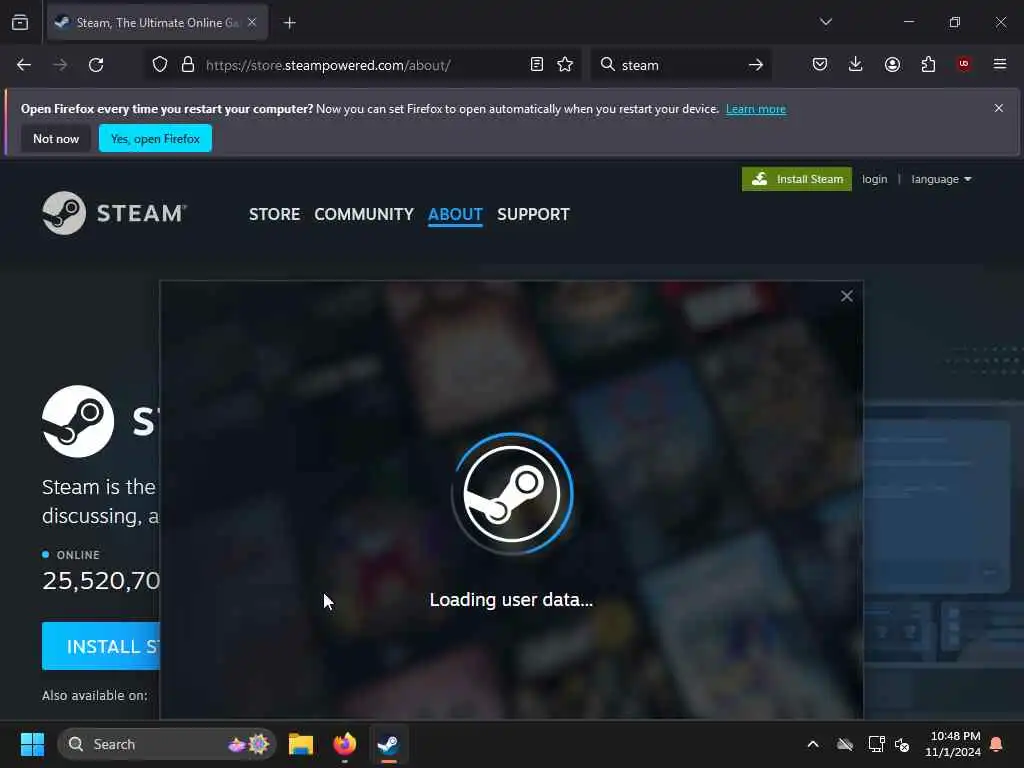Open OneDrive cloud tray icon
This screenshot has height=768, width=1024.
845,744
